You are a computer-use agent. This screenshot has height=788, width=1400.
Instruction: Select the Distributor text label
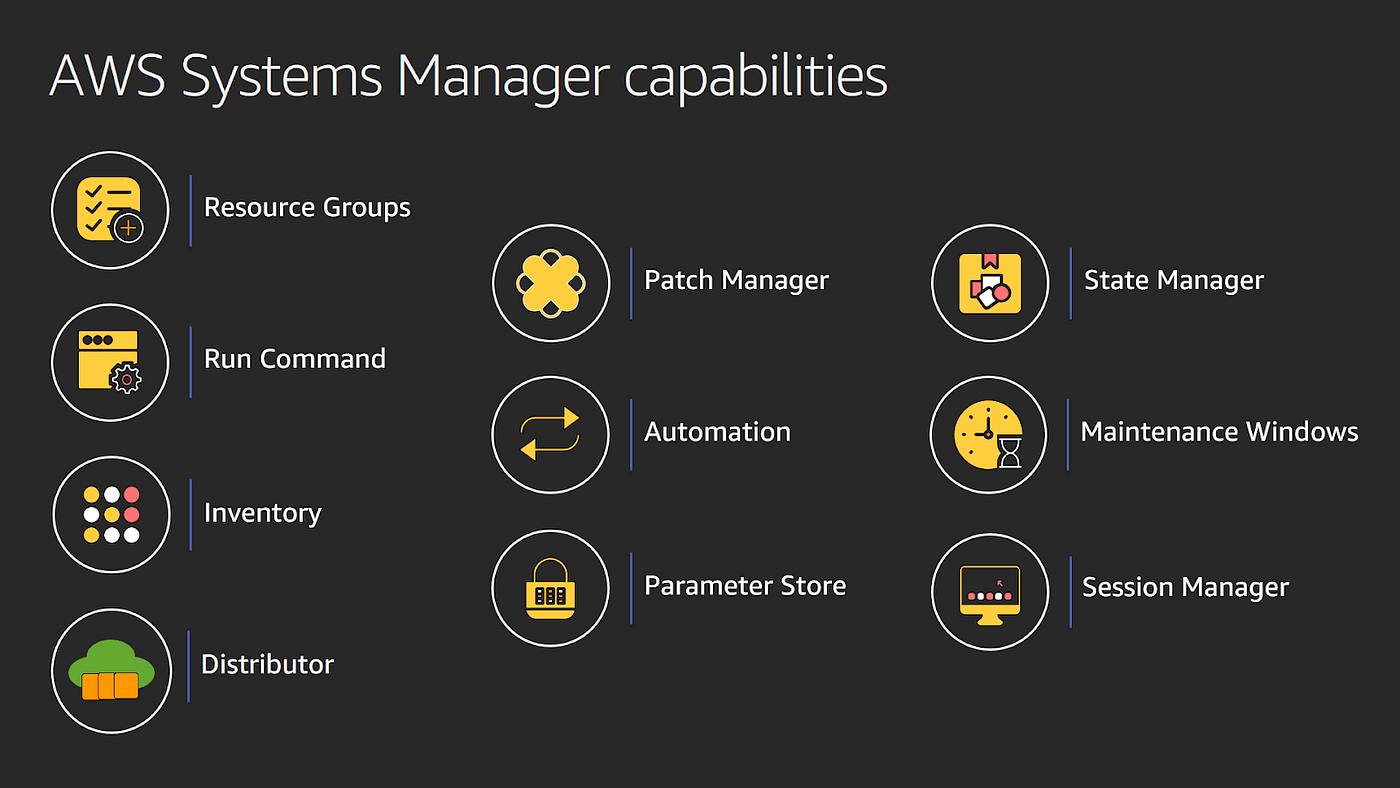266,664
